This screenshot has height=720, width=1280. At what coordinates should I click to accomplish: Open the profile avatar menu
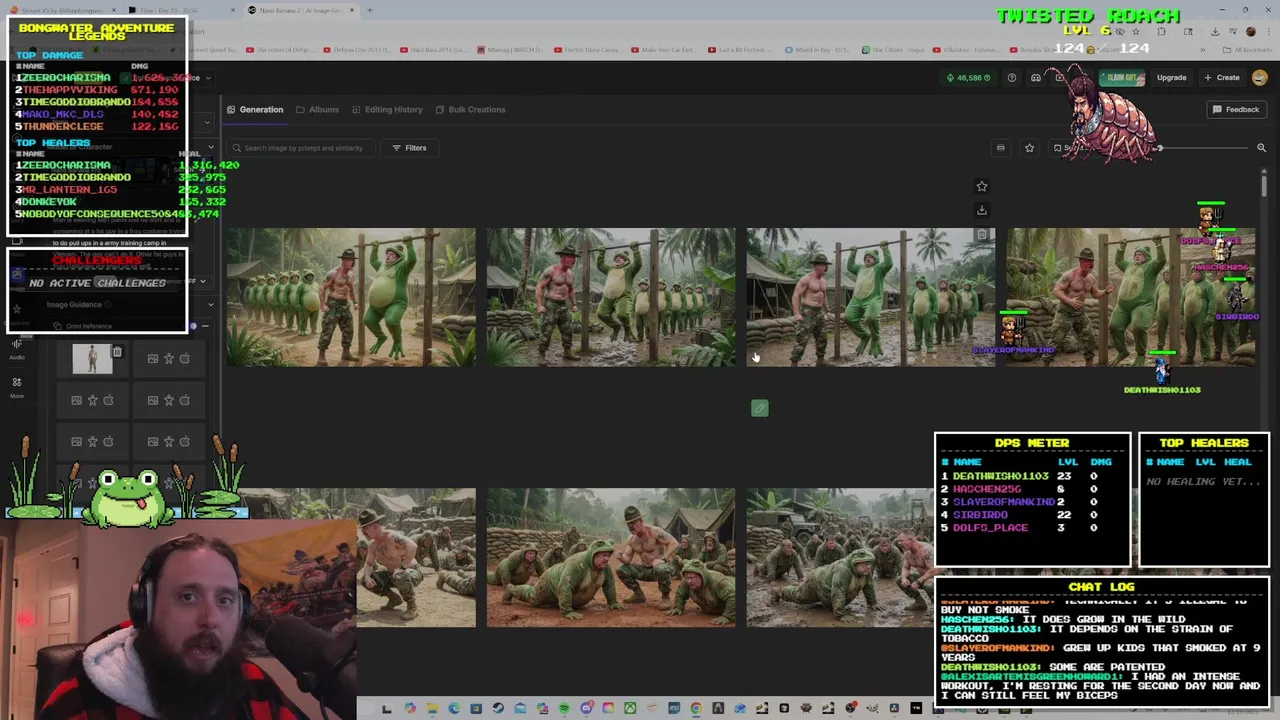tap(1259, 77)
